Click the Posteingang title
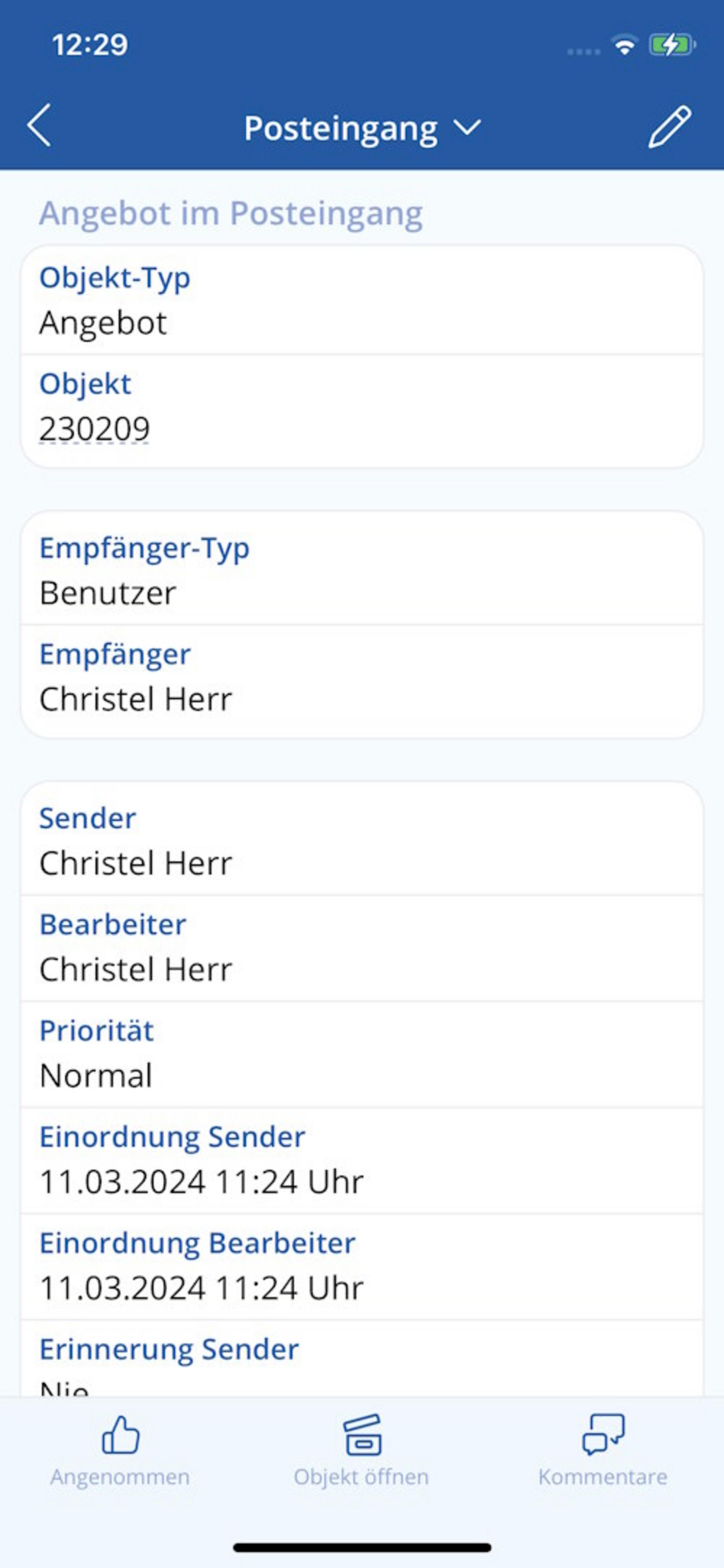 pyautogui.click(x=341, y=129)
